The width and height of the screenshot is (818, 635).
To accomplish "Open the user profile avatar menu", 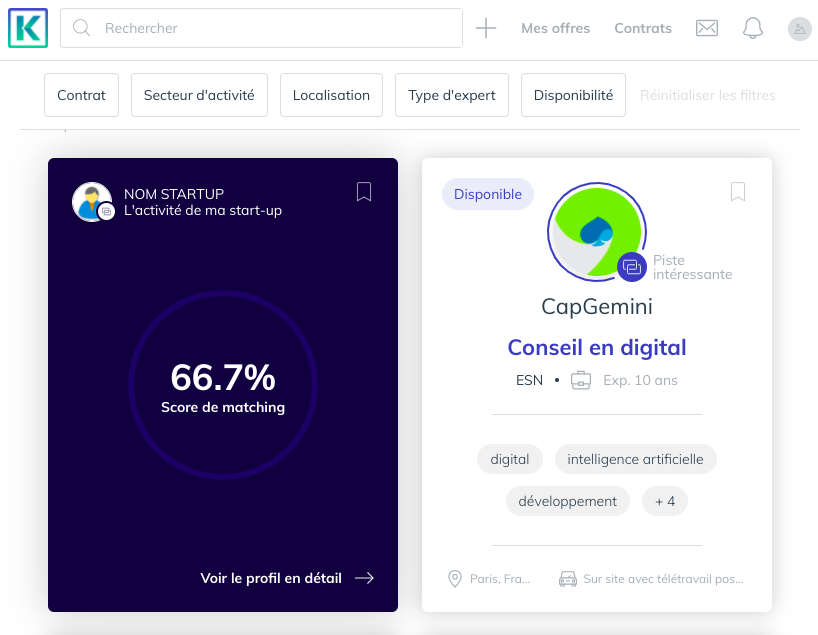I will (799, 29).
